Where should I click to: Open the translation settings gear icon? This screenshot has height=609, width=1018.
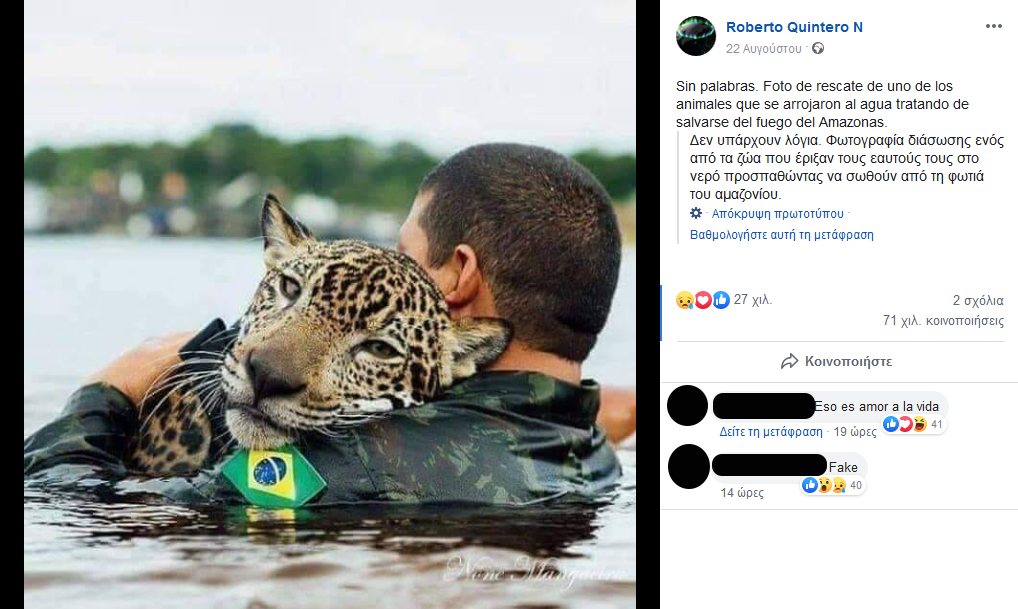pyautogui.click(x=696, y=213)
